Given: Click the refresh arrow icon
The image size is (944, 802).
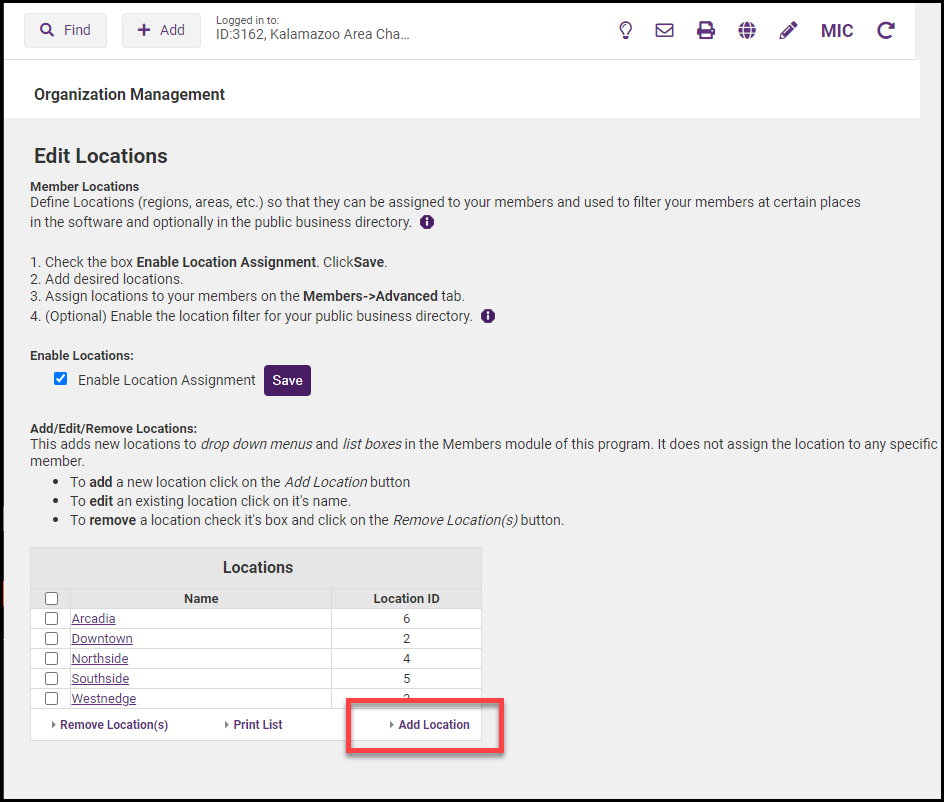Looking at the screenshot, I should coord(885,30).
